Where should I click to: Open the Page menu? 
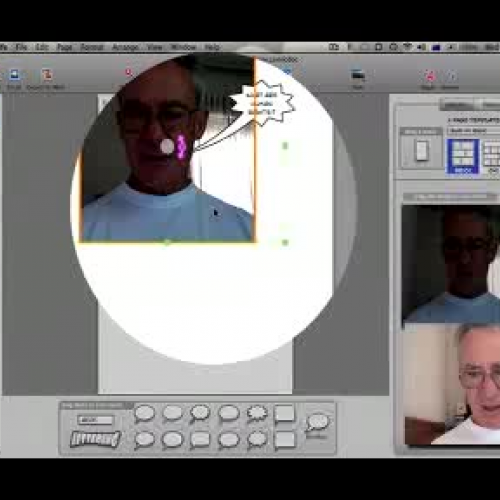65,47
